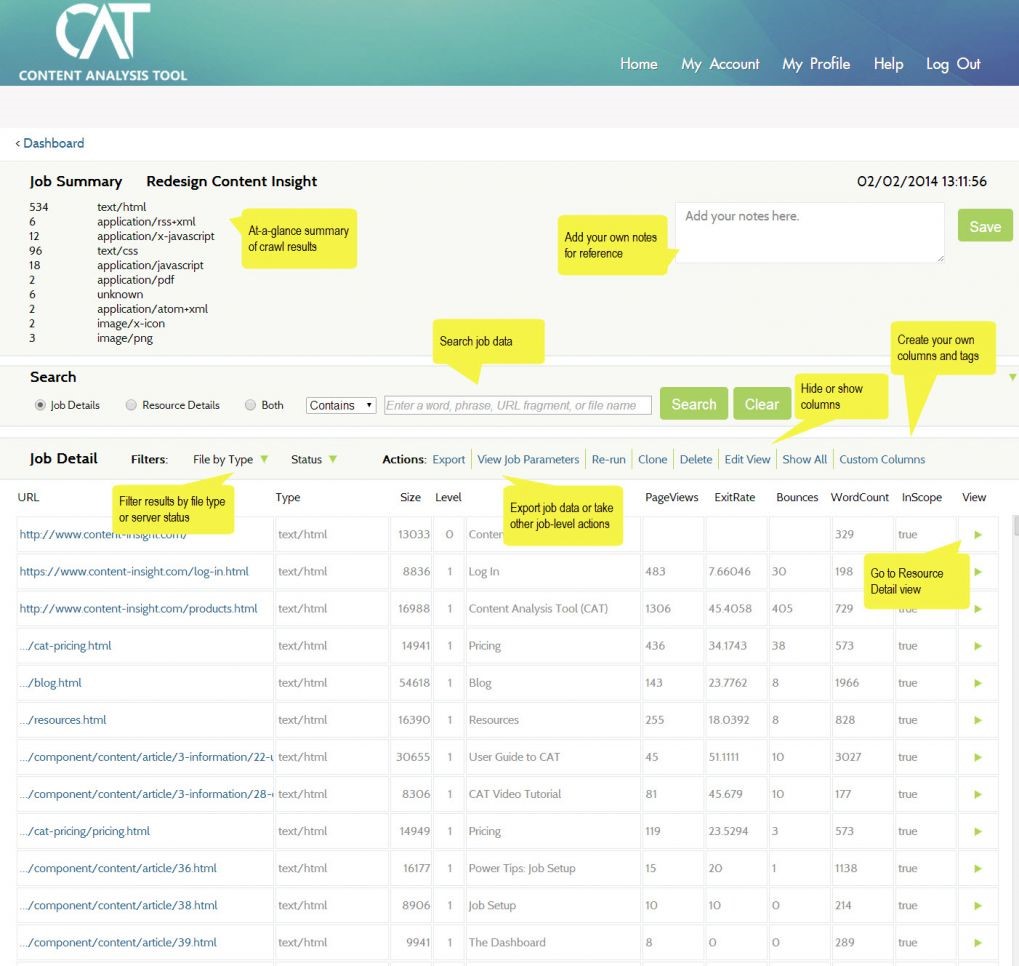This screenshot has width=1019, height=966.
Task: Select the Resource Details radio button
Action: [x=131, y=405]
